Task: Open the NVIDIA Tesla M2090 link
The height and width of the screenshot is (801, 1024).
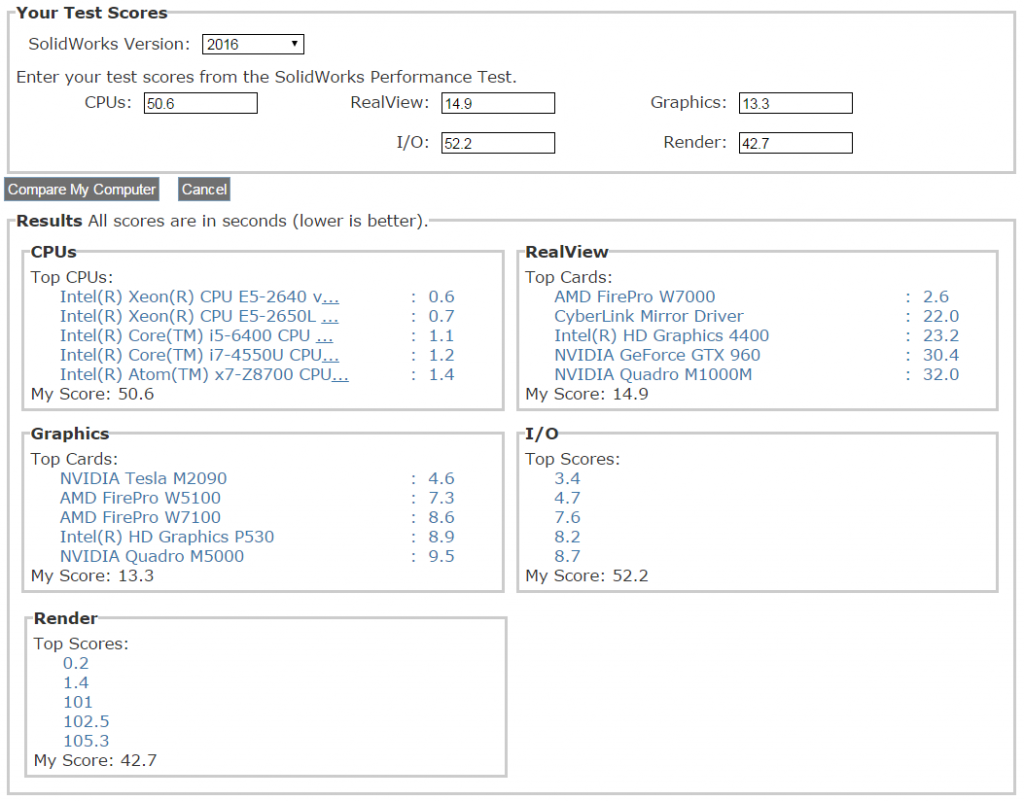Action: 144,479
